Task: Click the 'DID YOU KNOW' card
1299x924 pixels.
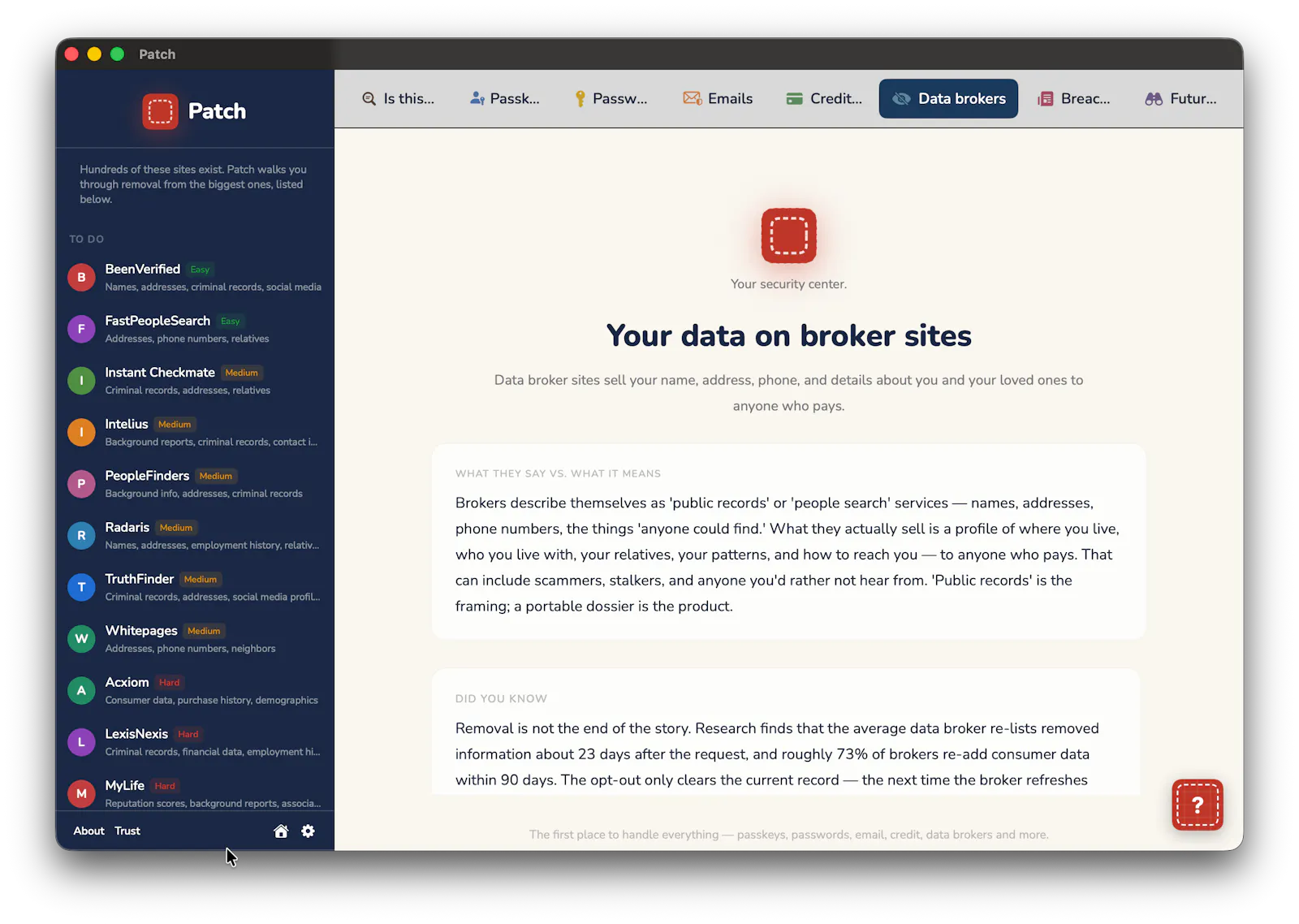Action: point(786,732)
